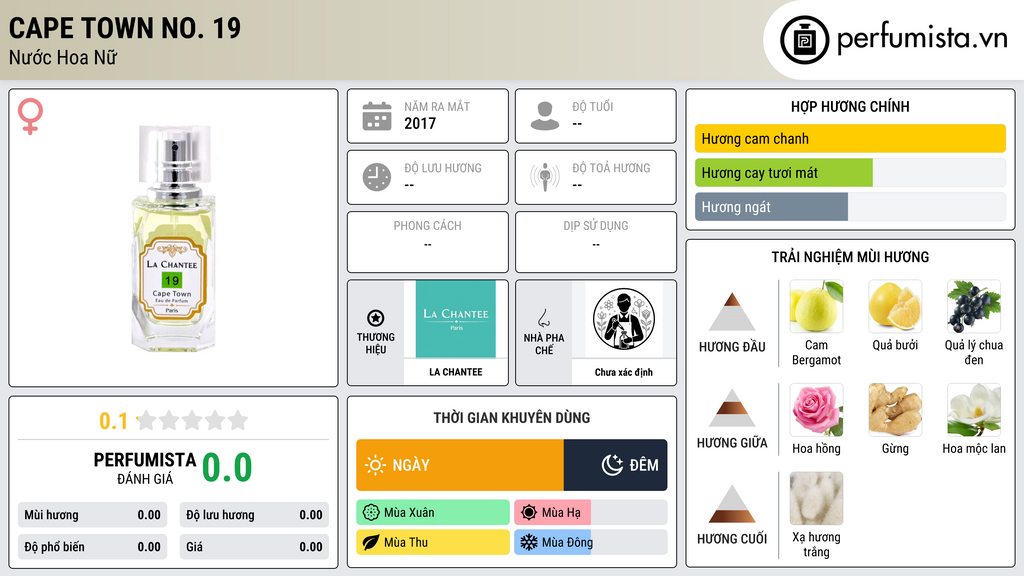Image resolution: width=1024 pixels, height=576 pixels.
Task: Click the spring flower season icon
Action: 371,513
